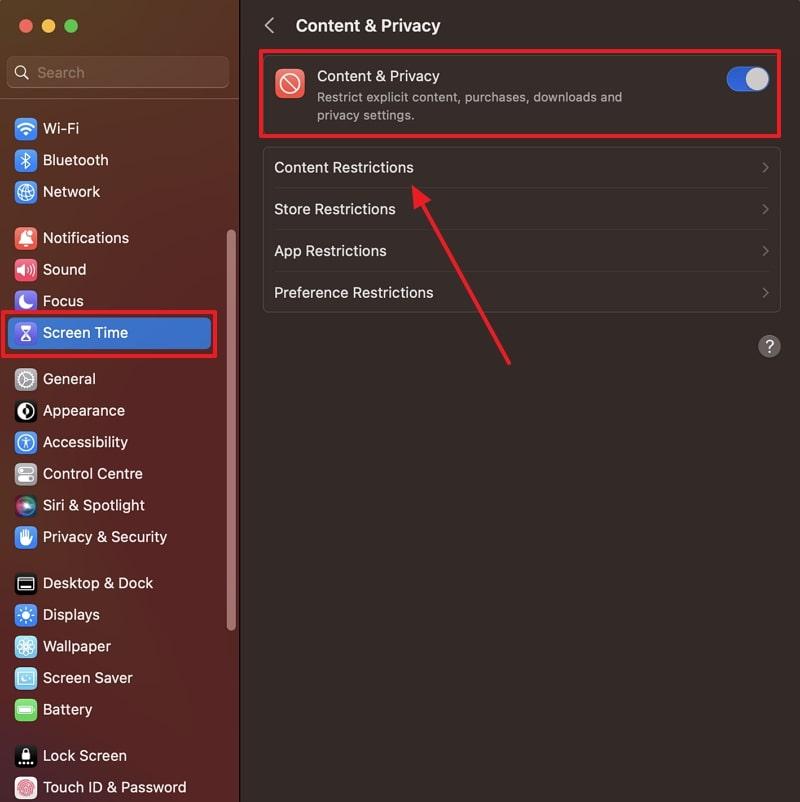Select Bluetooth settings label
The width and height of the screenshot is (800, 802).
pos(76,160)
